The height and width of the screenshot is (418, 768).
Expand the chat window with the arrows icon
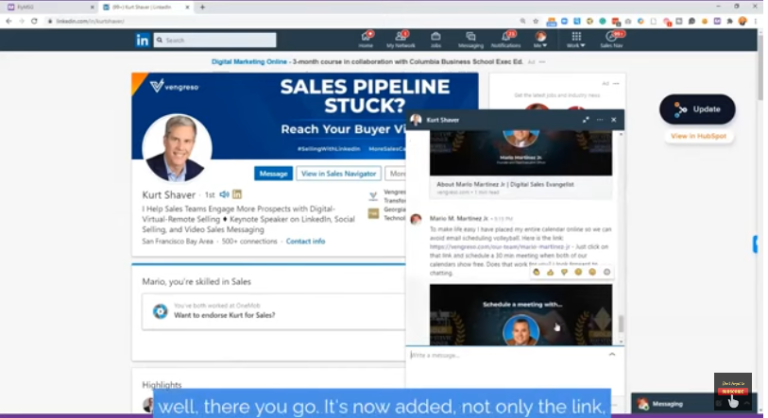pos(586,120)
